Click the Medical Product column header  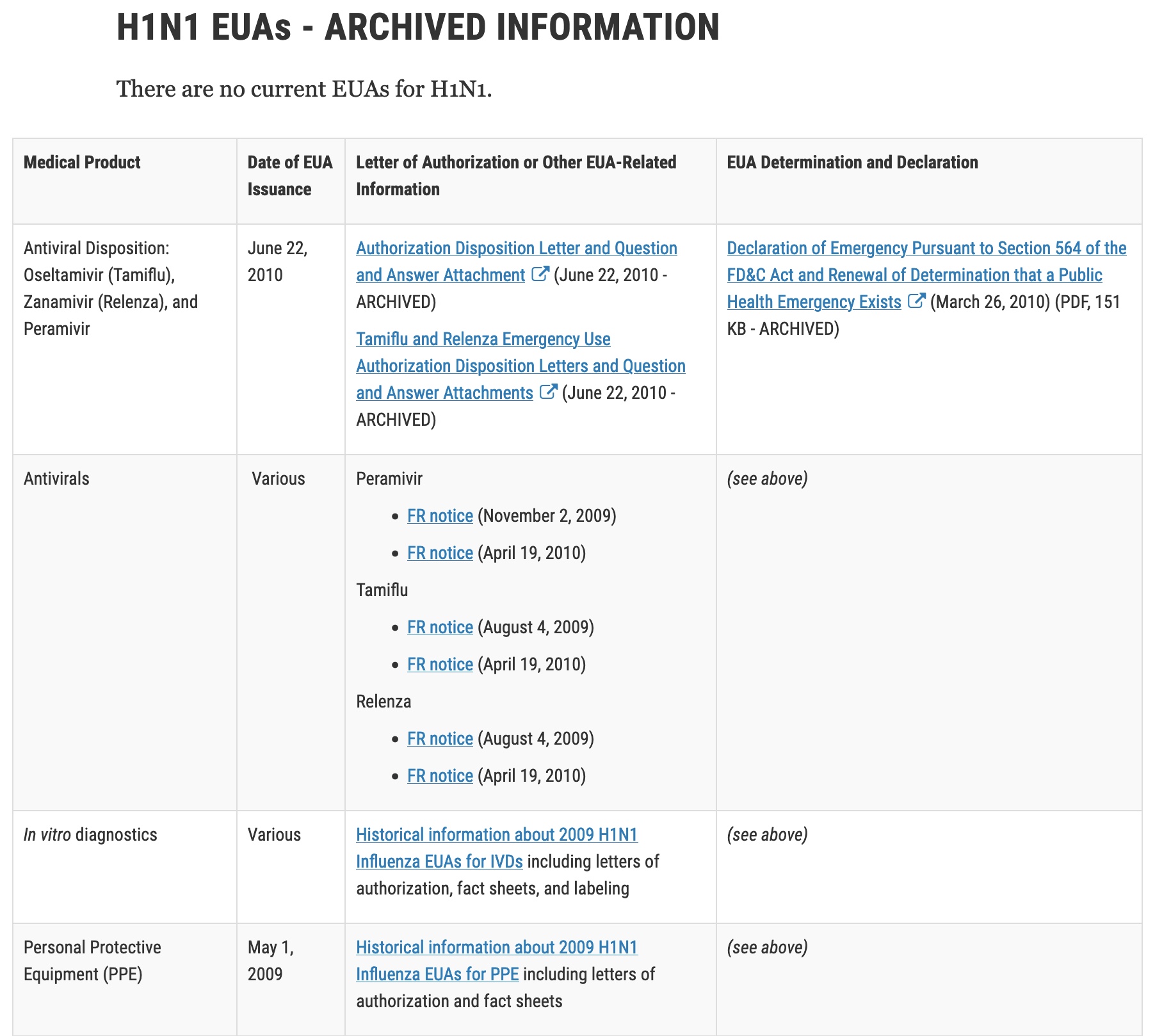click(x=82, y=163)
